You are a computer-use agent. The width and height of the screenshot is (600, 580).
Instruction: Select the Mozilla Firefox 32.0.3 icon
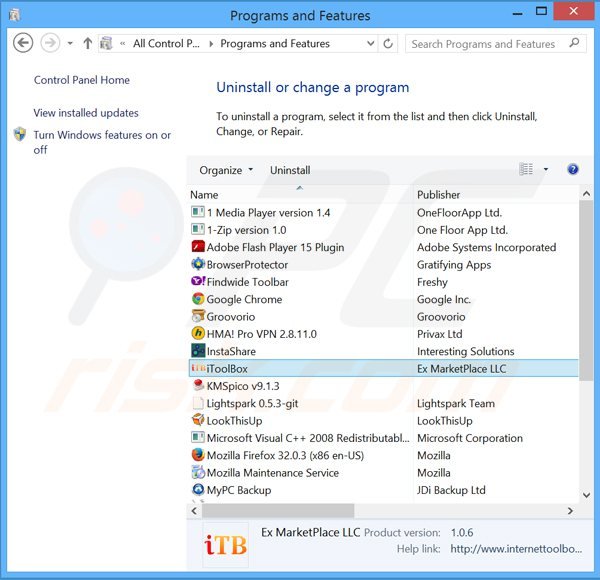[x=198, y=455]
